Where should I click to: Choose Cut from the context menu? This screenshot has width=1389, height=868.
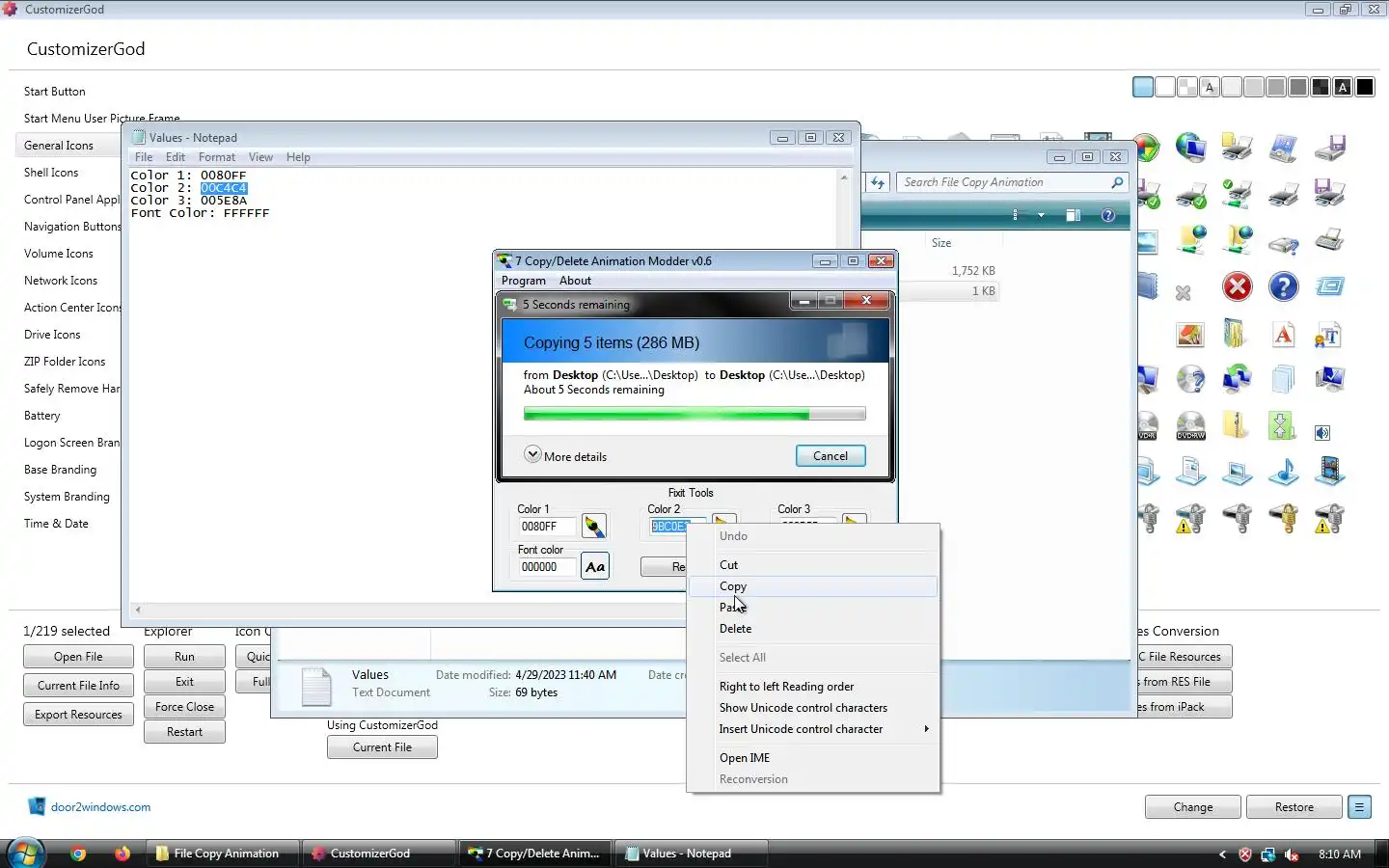(x=813, y=565)
